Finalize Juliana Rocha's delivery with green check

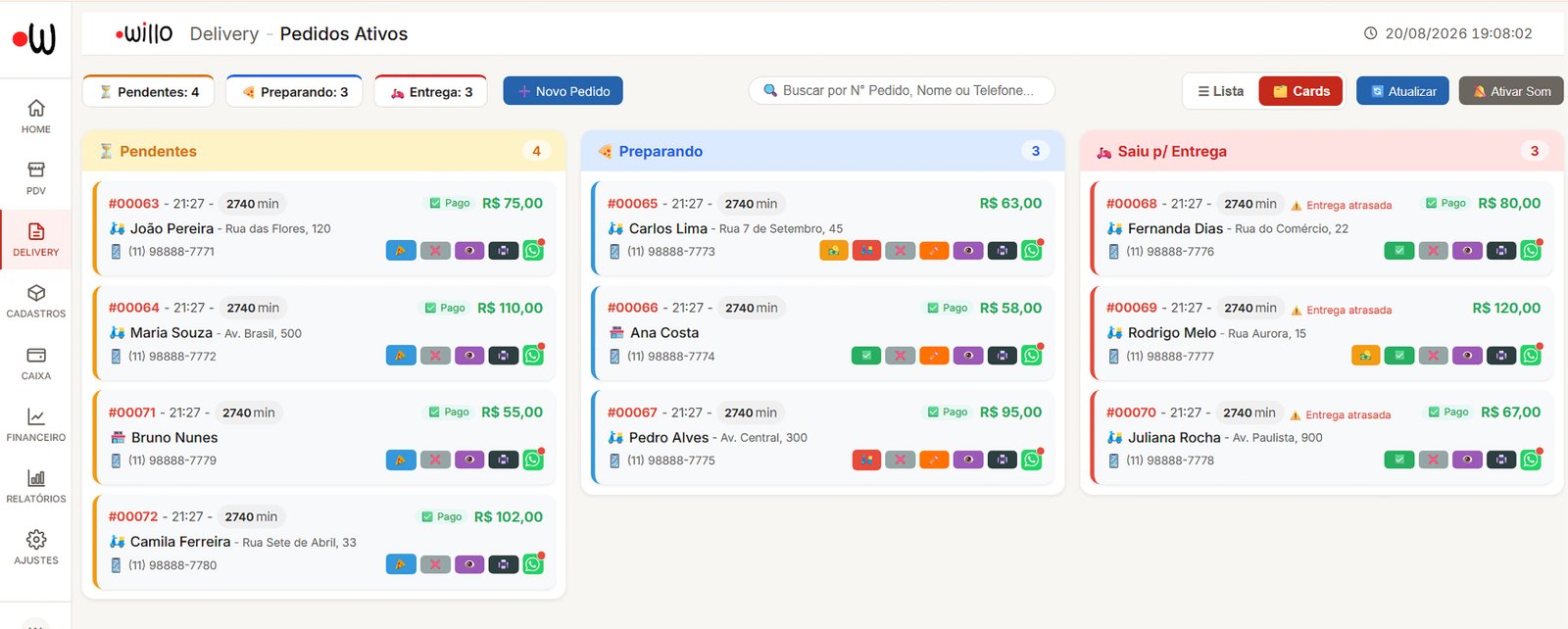point(1399,460)
